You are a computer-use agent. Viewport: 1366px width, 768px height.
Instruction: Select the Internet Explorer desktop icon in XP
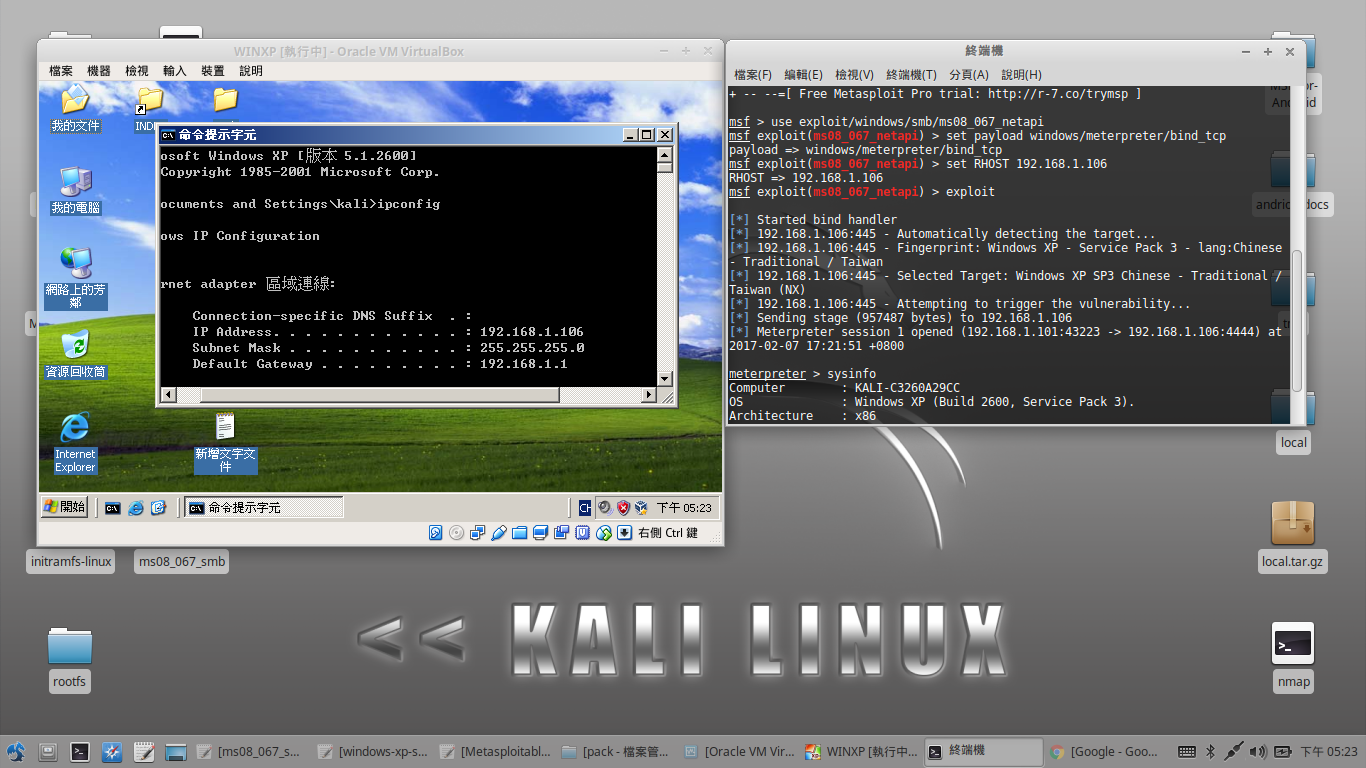(75, 443)
